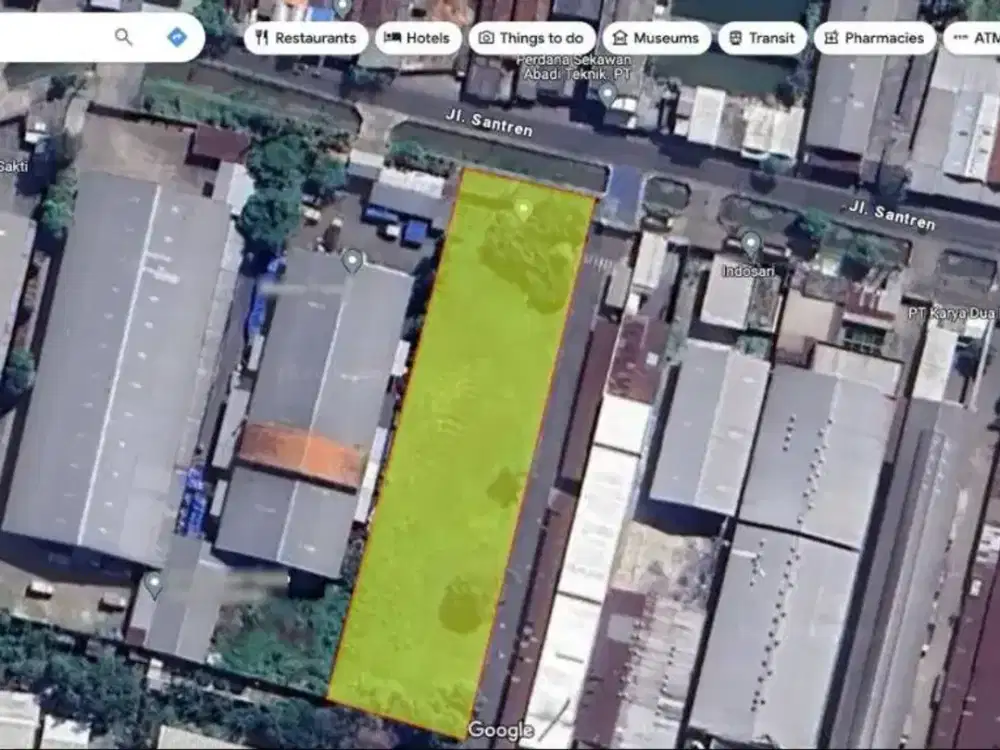Open directions with the blue arrow icon
This screenshot has width=1000, height=750.
coord(177,37)
